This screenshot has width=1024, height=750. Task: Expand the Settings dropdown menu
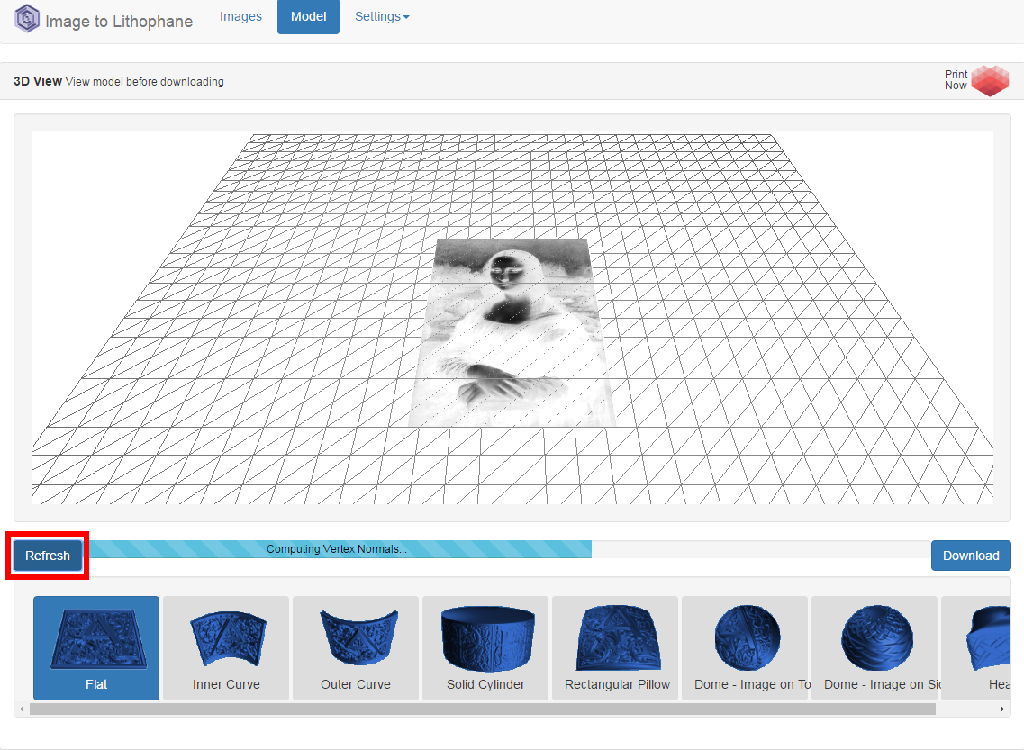(382, 16)
